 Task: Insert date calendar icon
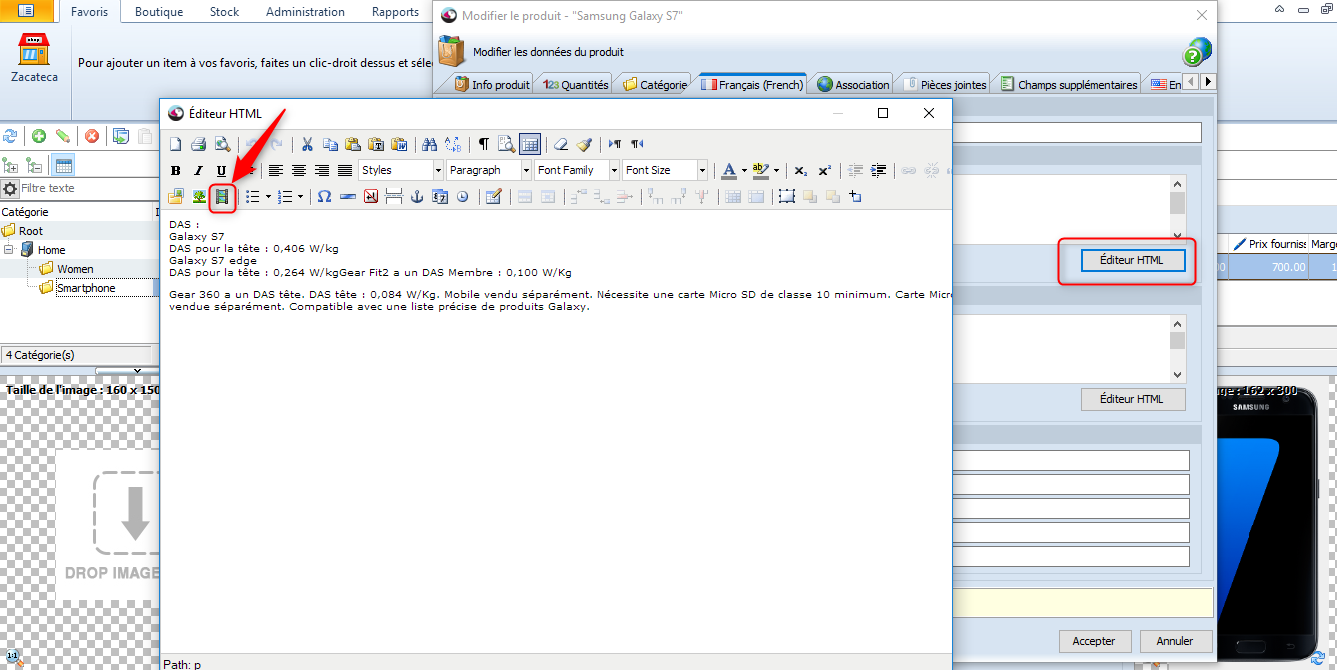coord(439,197)
